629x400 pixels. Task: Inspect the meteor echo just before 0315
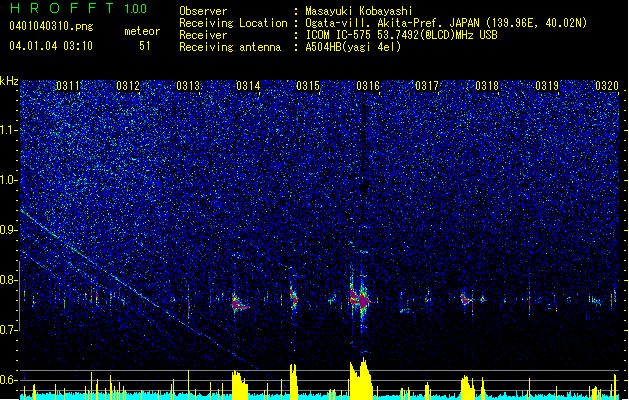coord(294,298)
